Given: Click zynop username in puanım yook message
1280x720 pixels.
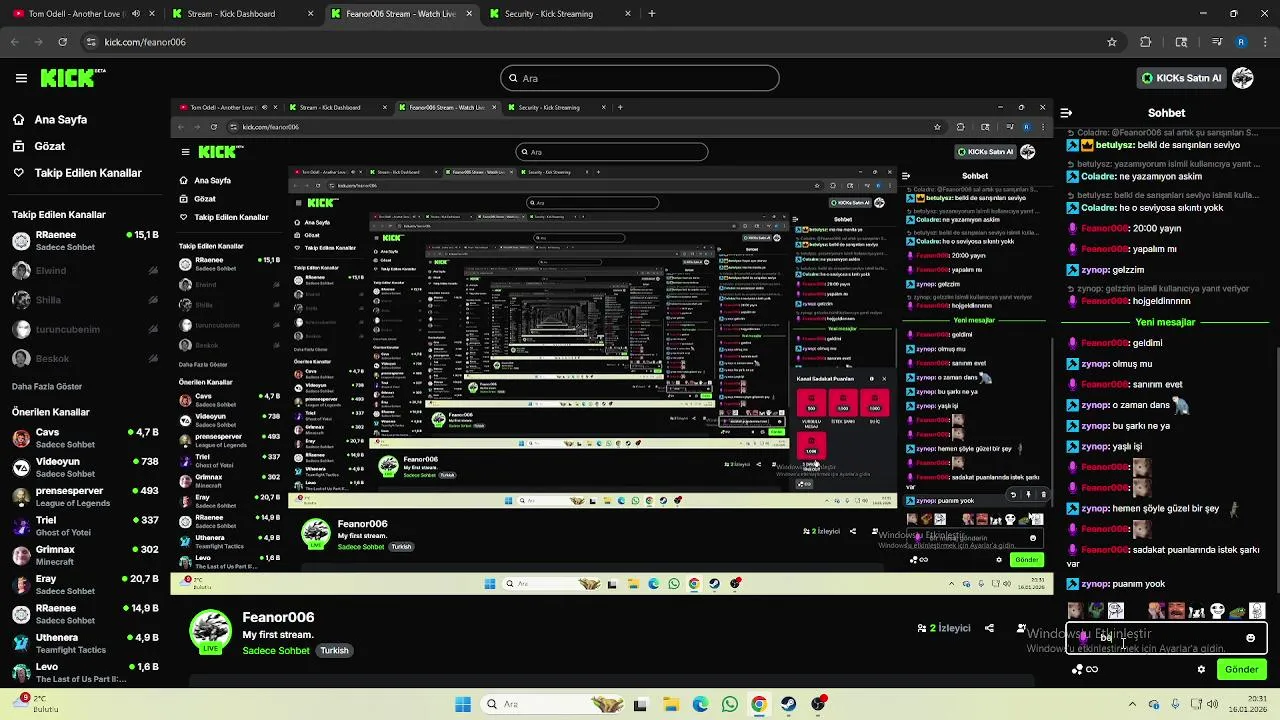Looking at the screenshot, I should 1094,584.
